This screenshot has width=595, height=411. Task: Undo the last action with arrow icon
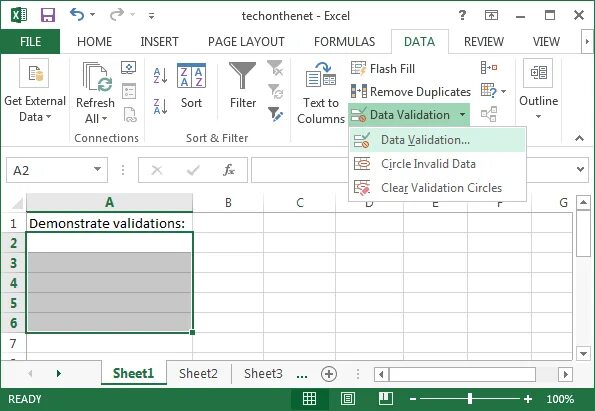[x=77, y=15]
